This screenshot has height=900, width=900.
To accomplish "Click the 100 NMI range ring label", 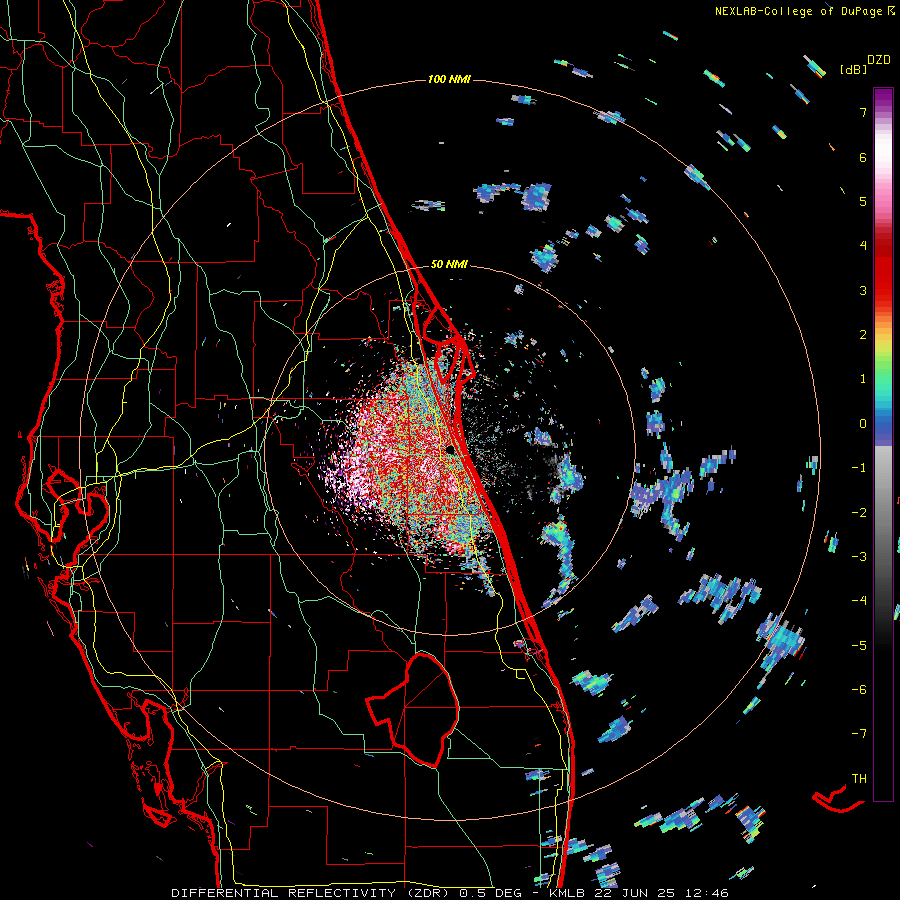I will [449, 79].
